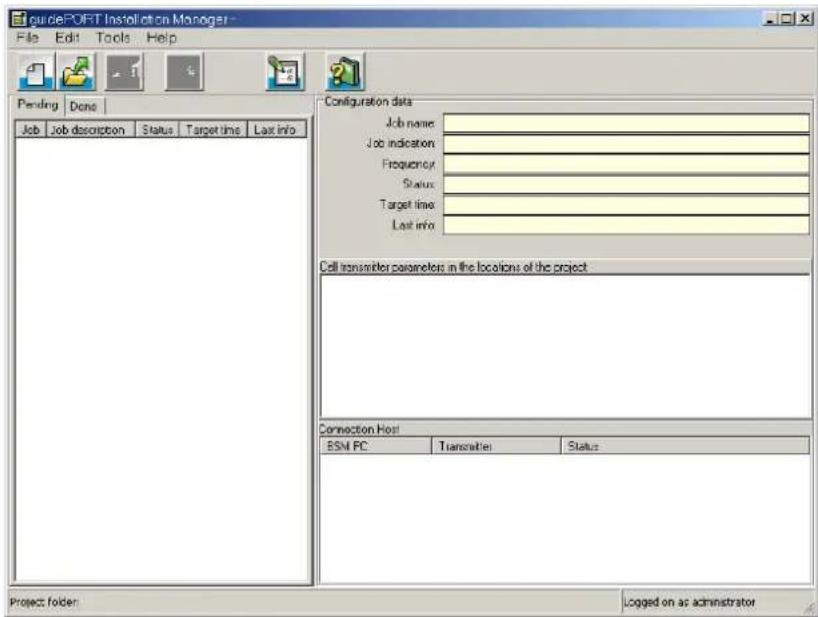Open the Edit menu
818x617 pixels.
67,38
